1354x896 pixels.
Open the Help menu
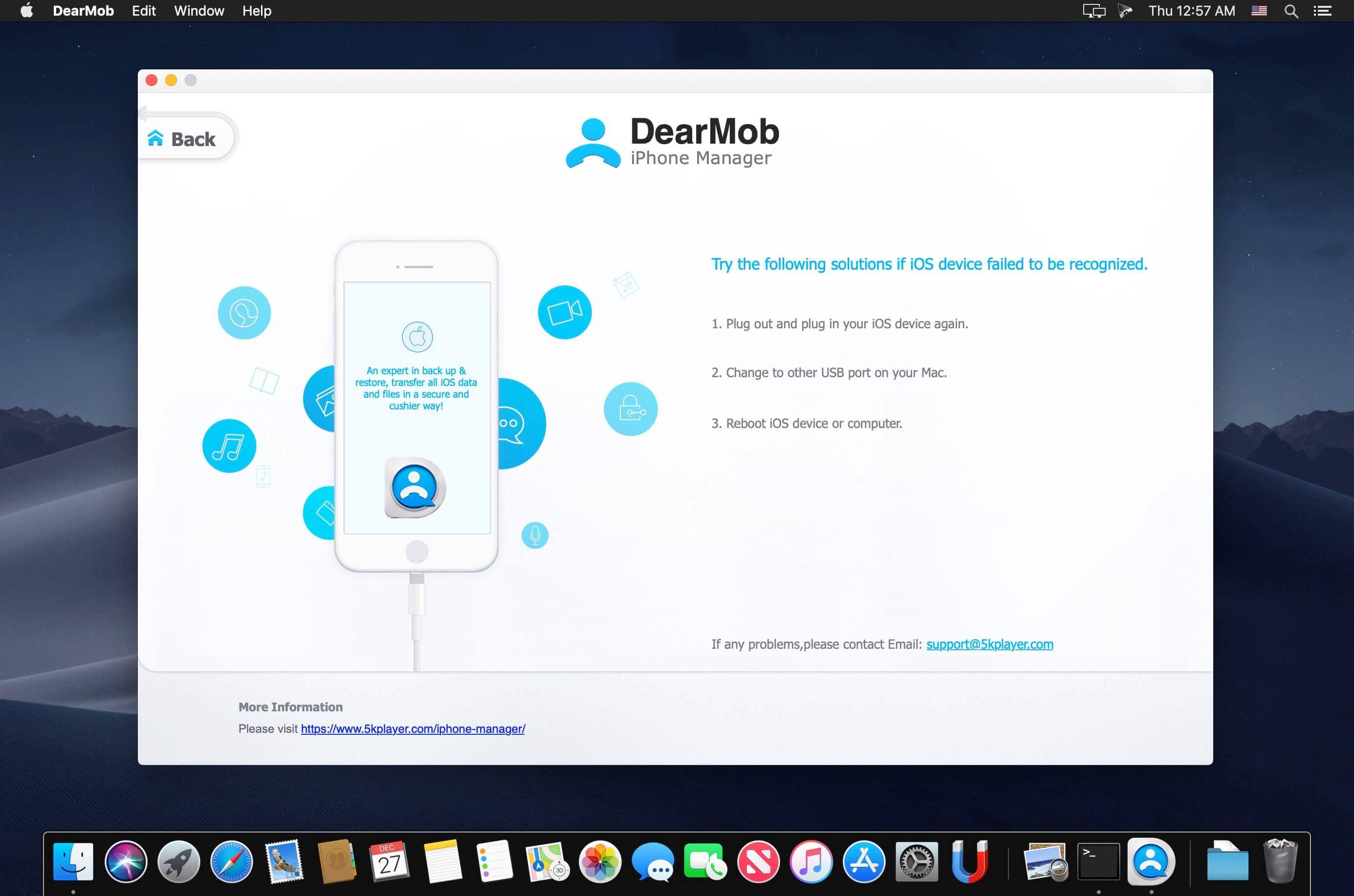coord(257,11)
